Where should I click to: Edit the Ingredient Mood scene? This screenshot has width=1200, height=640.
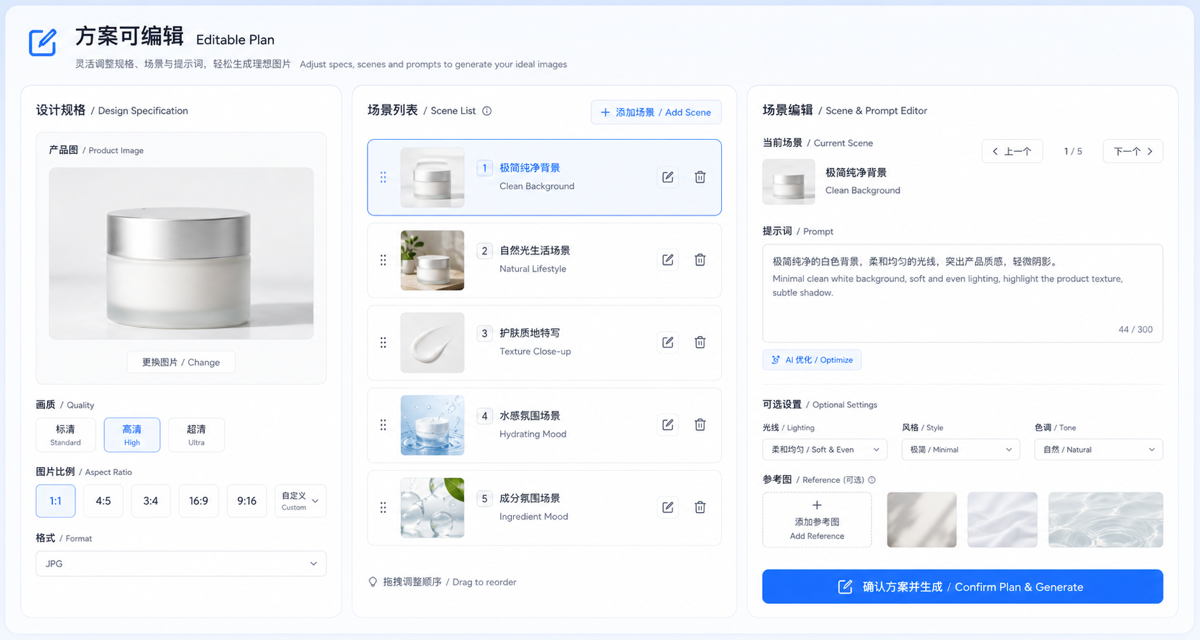click(667, 507)
